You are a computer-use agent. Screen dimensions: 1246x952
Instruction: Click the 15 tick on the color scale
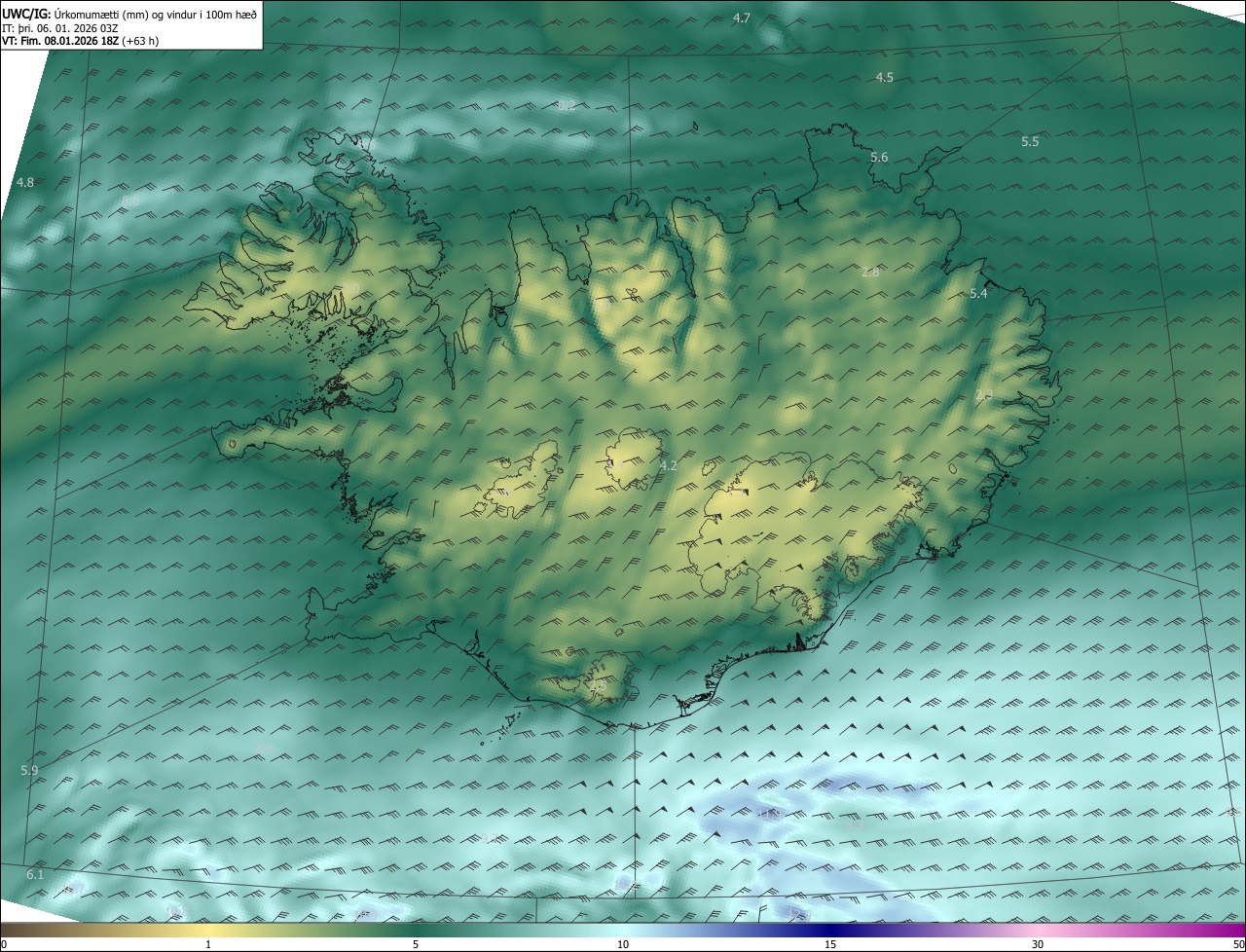tap(830, 944)
